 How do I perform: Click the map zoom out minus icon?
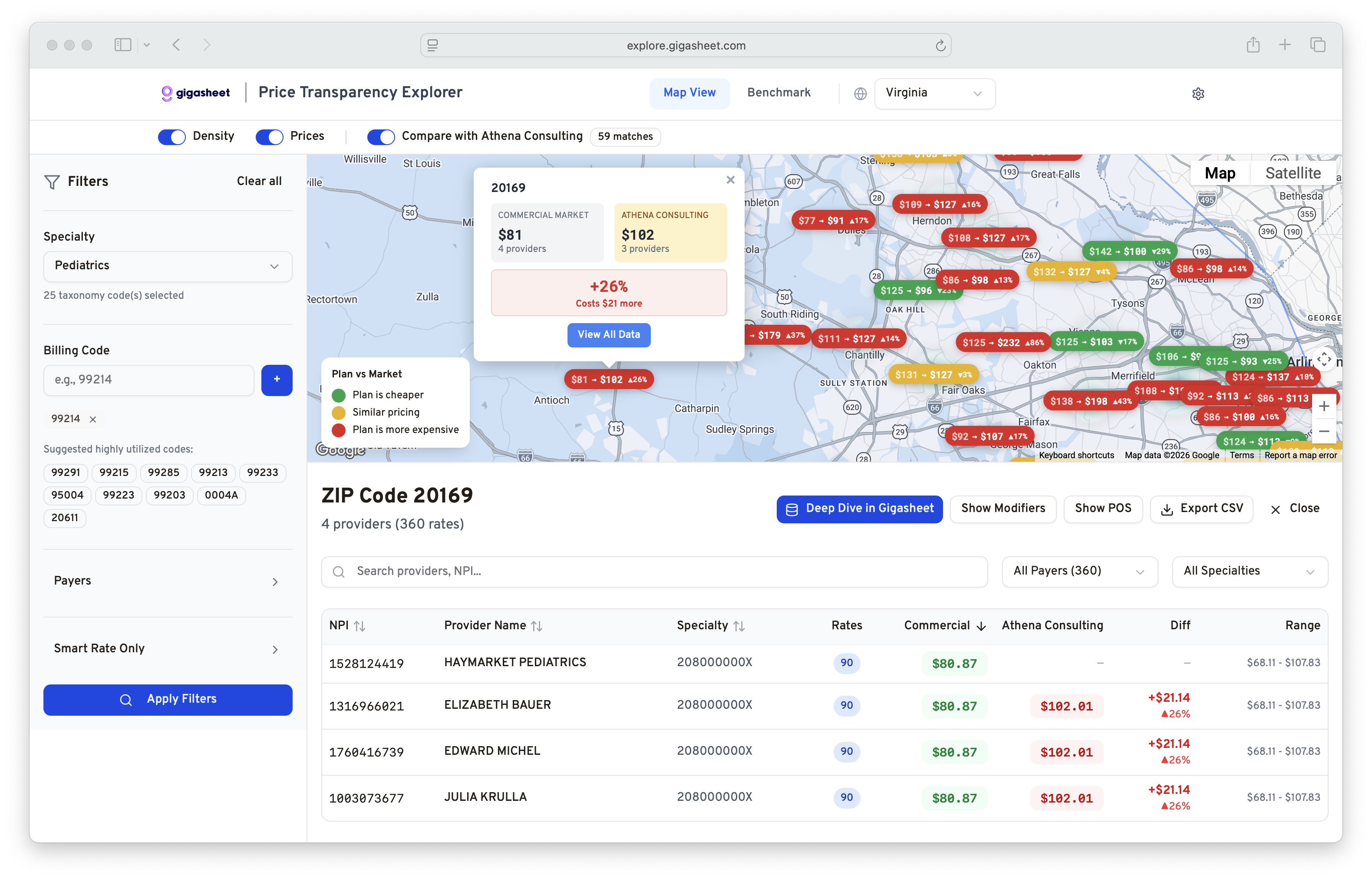coord(1324,432)
